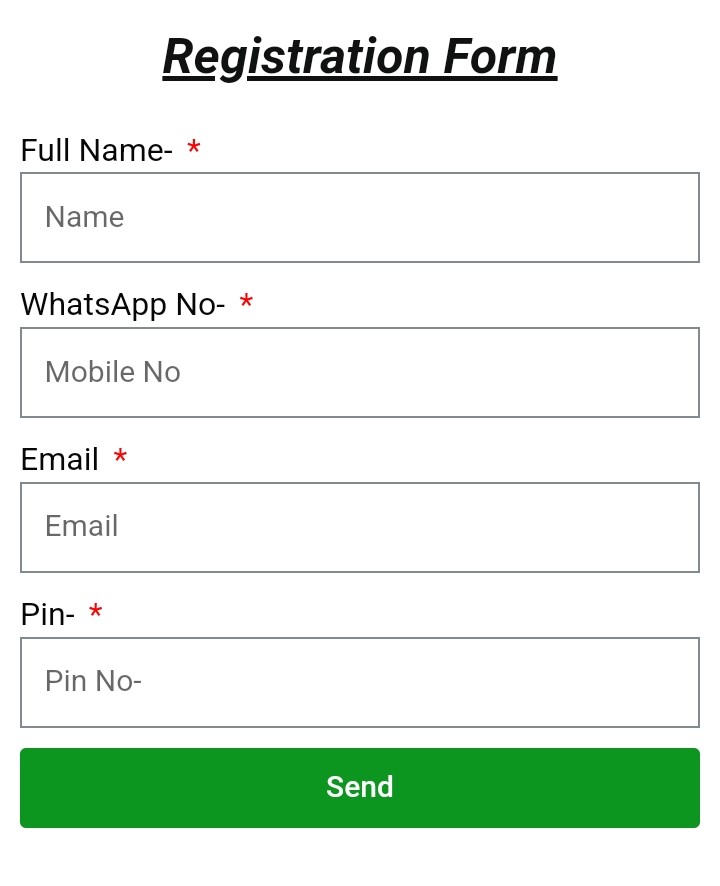Click the Pin- label text
This screenshot has height=886, width=720.
click(x=47, y=614)
